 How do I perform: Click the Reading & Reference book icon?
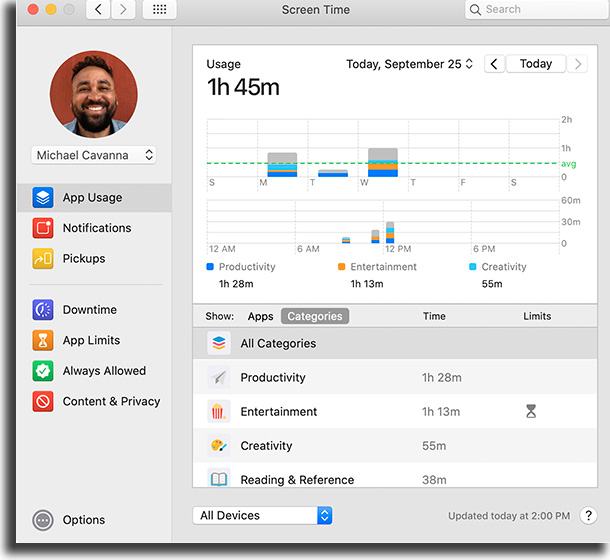219,478
